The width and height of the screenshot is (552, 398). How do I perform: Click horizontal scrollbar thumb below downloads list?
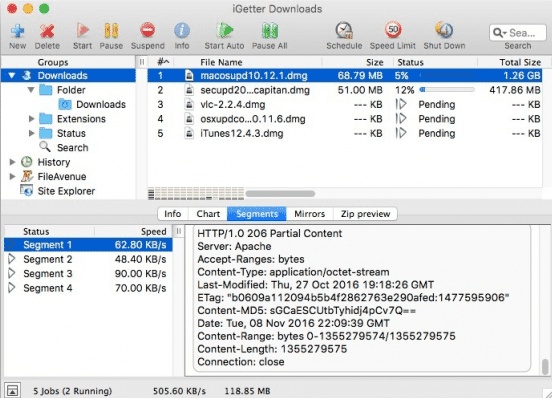click(x=280, y=194)
